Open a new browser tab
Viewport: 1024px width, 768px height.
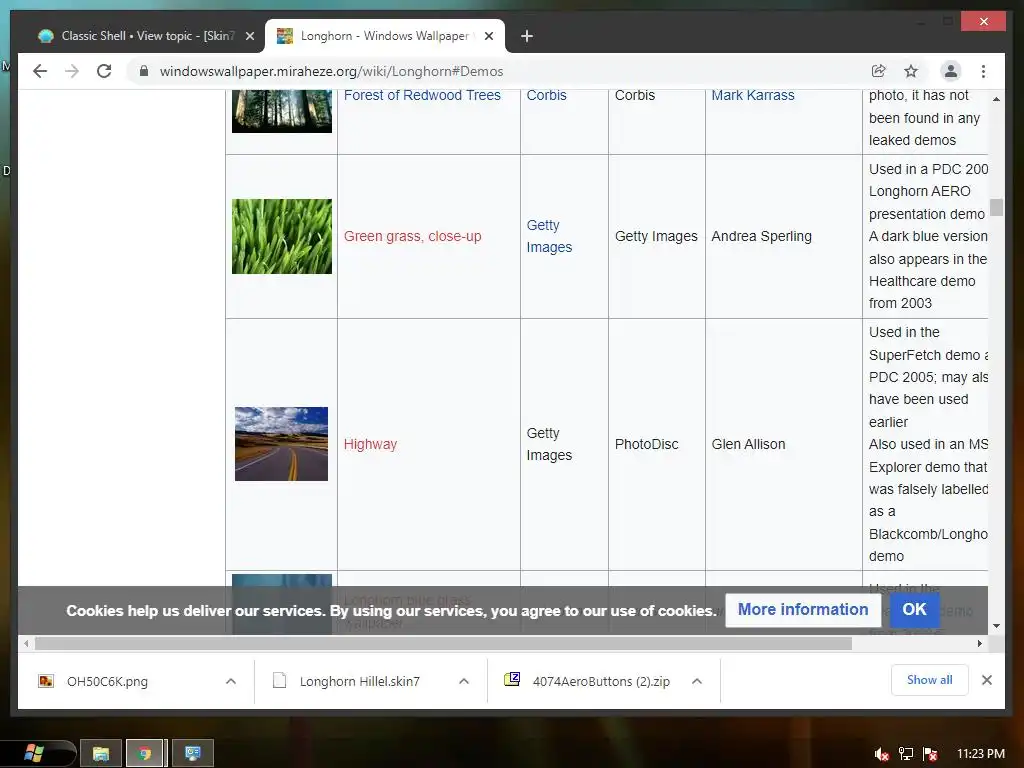point(526,36)
